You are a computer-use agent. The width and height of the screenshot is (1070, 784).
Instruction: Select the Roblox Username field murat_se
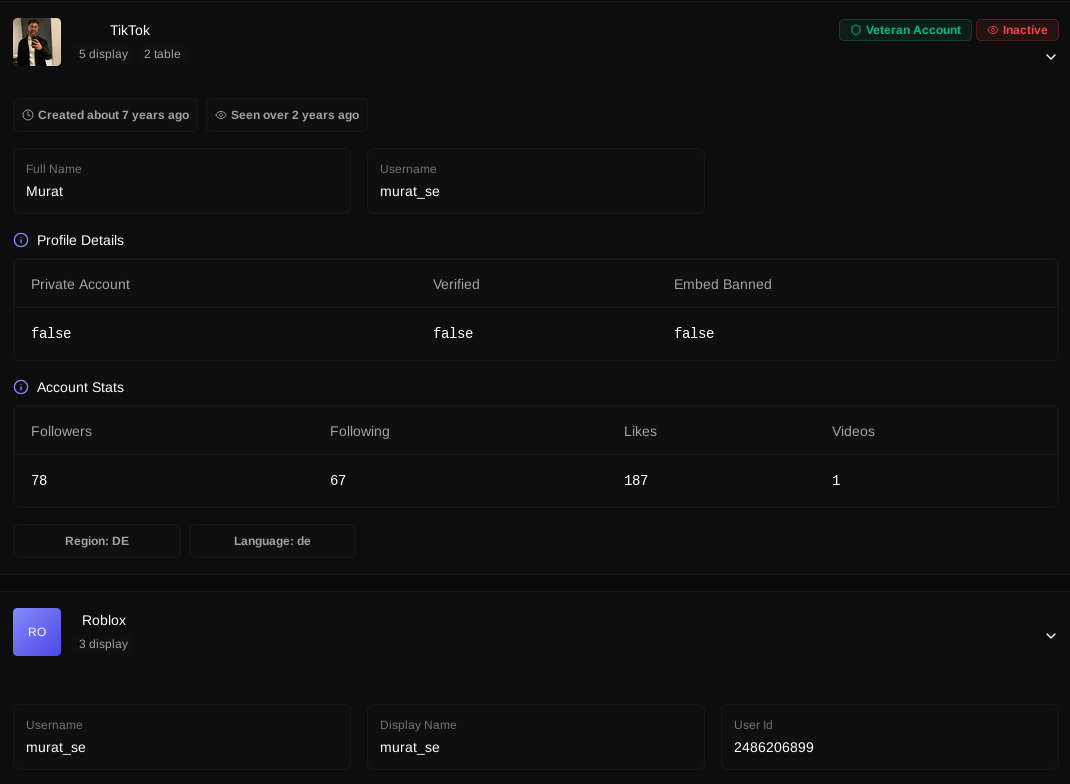[x=182, y=737]
